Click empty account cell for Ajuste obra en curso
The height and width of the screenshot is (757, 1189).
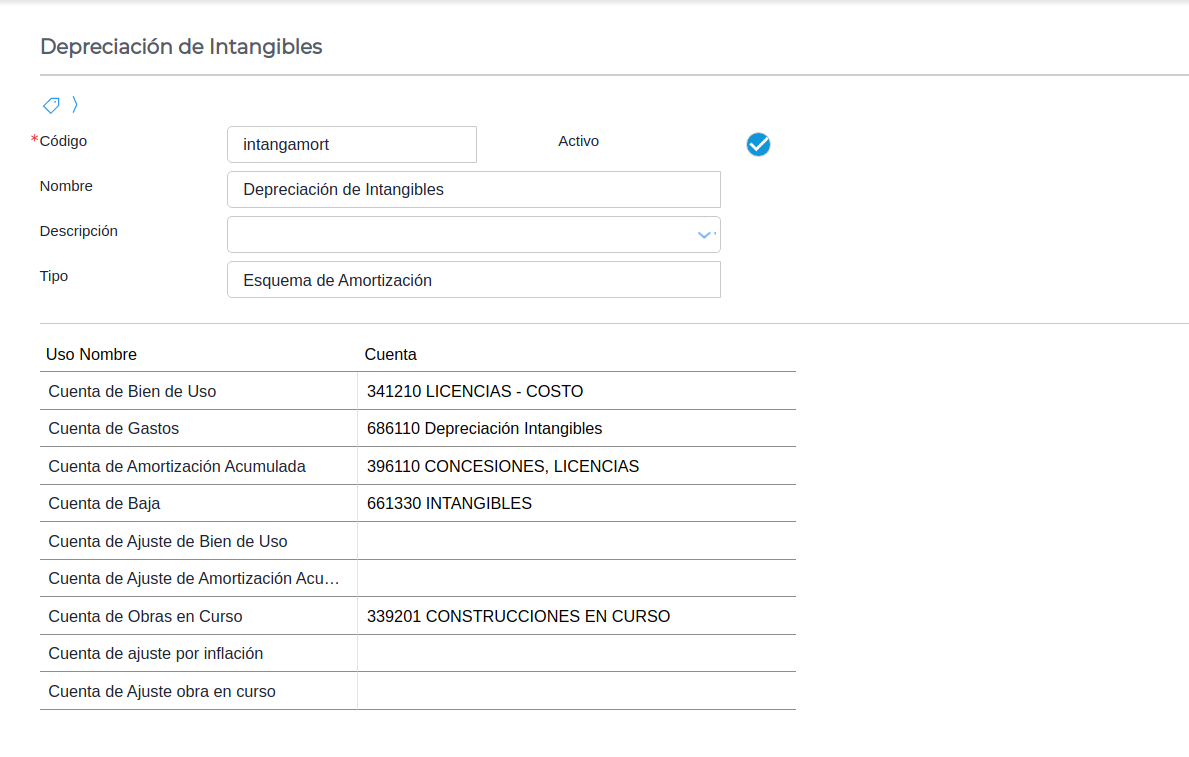point(576,691)
